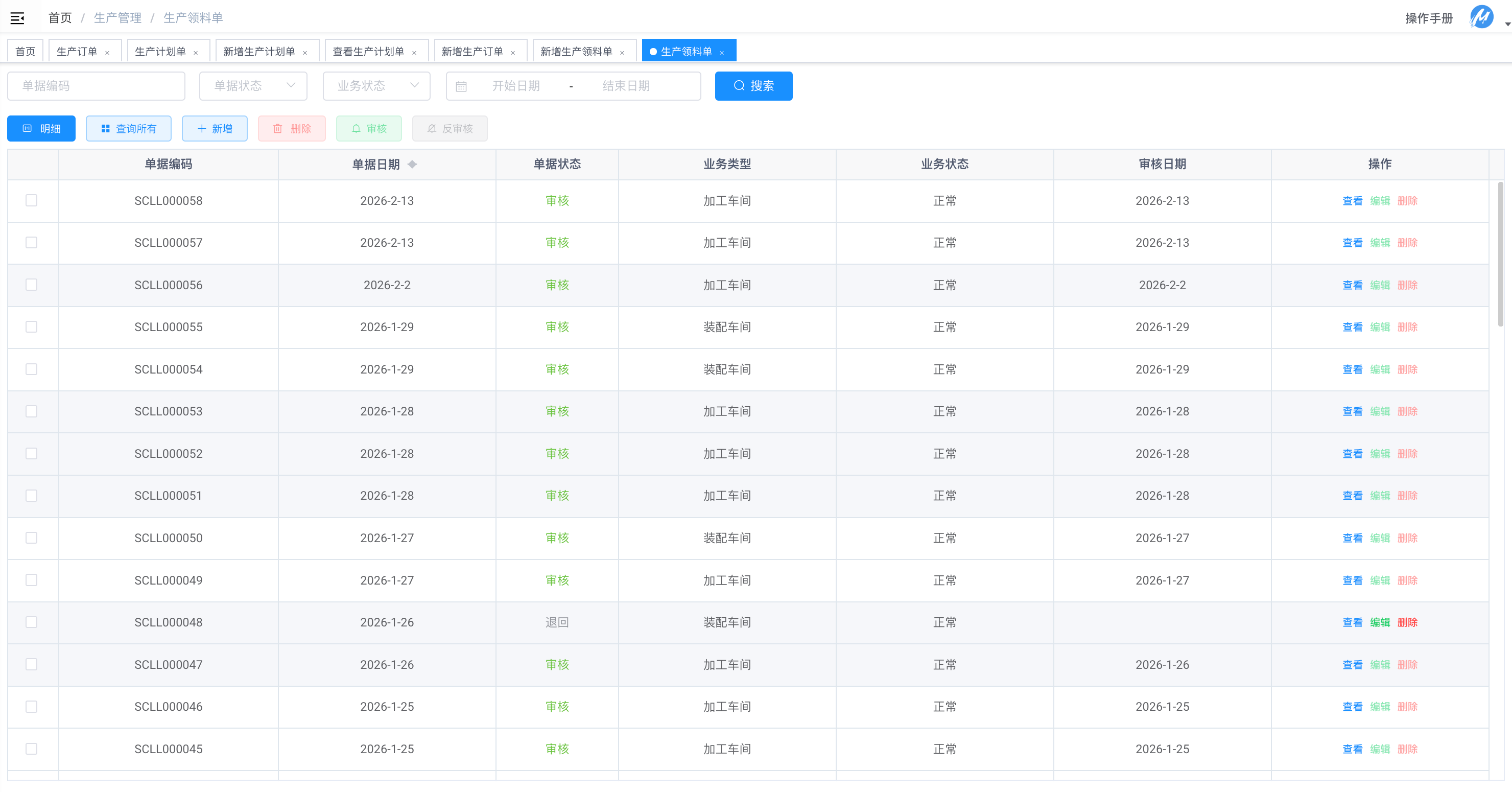
Task: Check the checkbox for SCLL000058
Action: point(32,201)
